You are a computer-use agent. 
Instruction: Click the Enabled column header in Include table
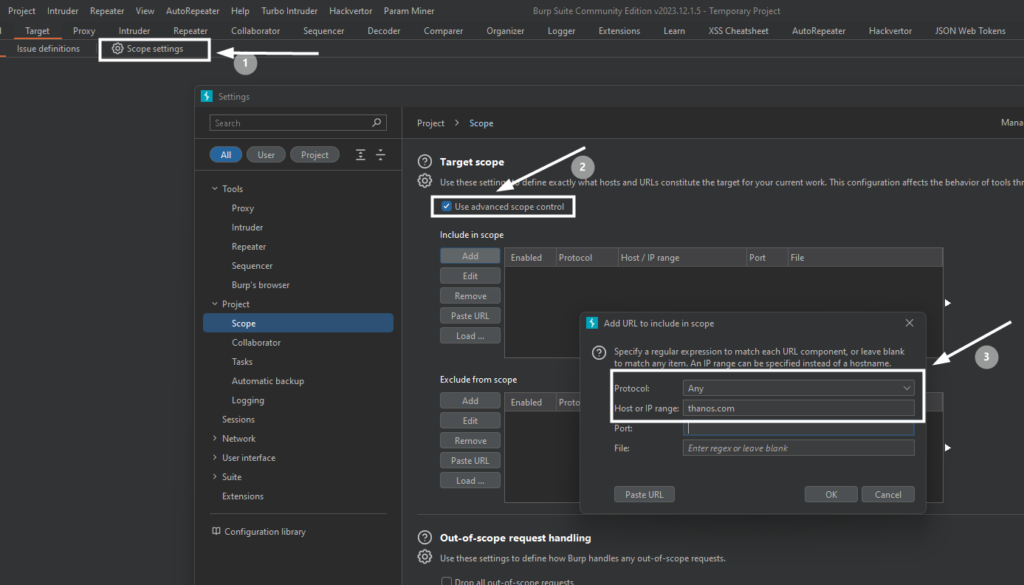click(530, 257)
